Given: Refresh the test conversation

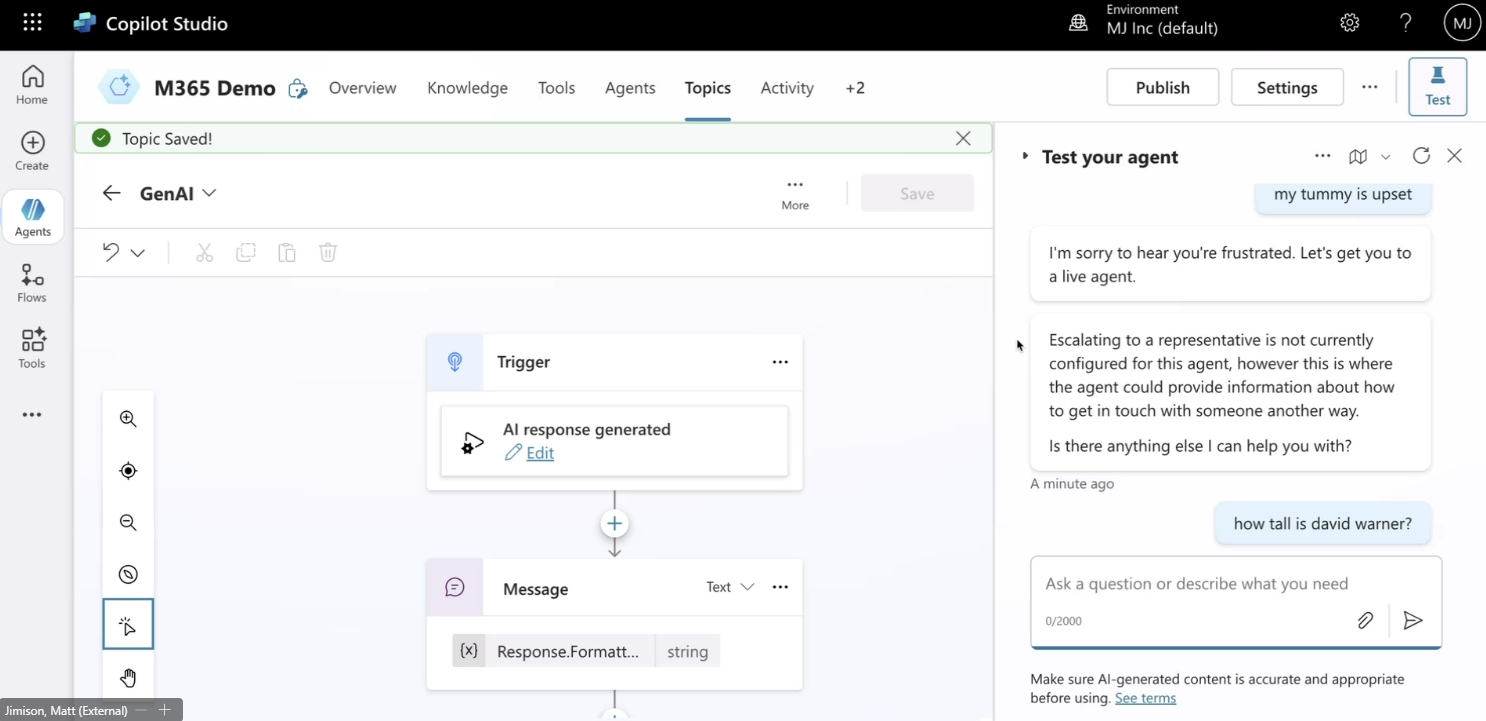Looking at the screenshot, I should 1421,156.
